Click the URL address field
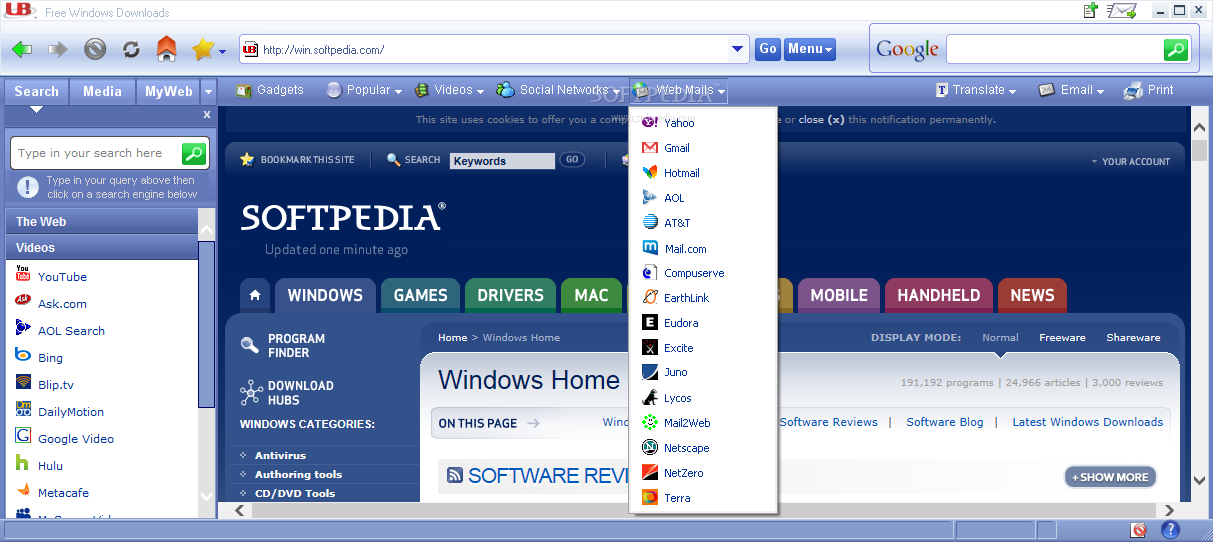Screen dimensions: 1213x542 point(486,49)
